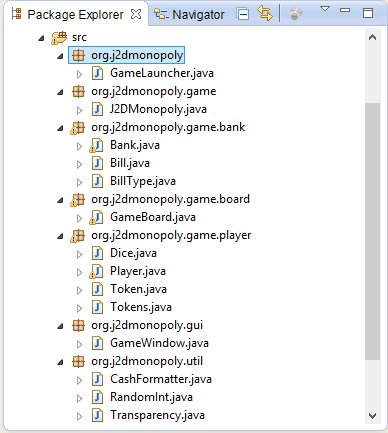The width and height of the screenshot is (388, 433).
Task: Collapse the org.j2dmonopoly.game.board package
Action: click(60, 200)
